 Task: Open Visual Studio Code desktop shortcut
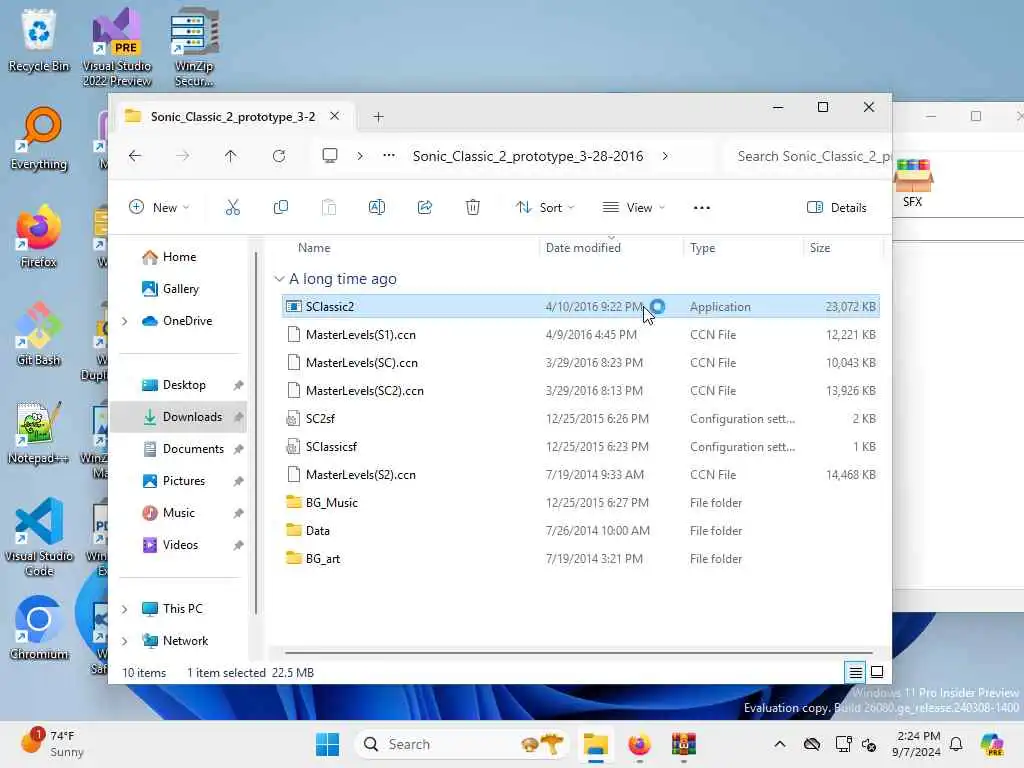pyautogui.click(x=39, y=537)
